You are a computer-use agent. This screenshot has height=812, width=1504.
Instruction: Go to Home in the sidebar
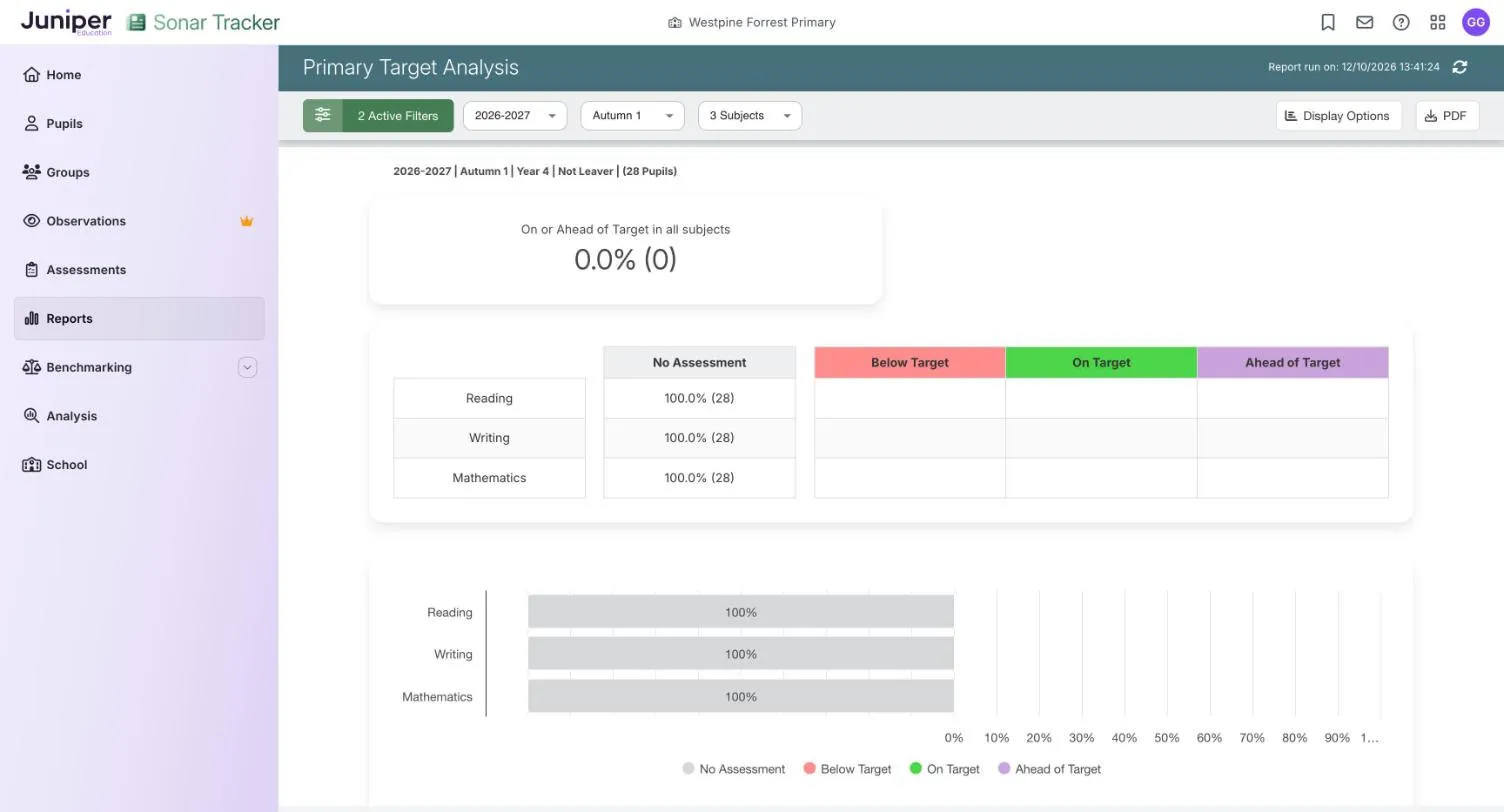click(x=139, y=75)
